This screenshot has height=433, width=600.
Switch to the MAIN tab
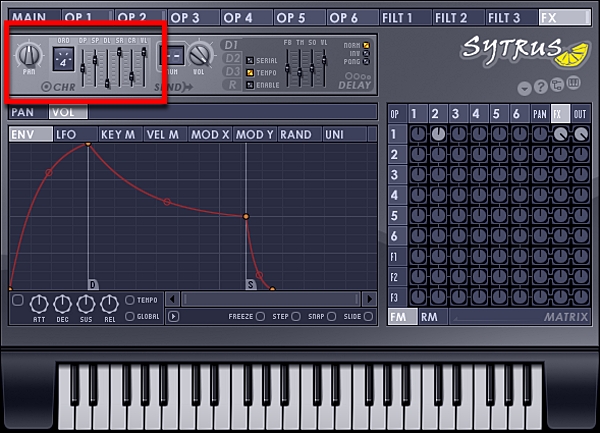pyautogui.click(x=34, y=18)
